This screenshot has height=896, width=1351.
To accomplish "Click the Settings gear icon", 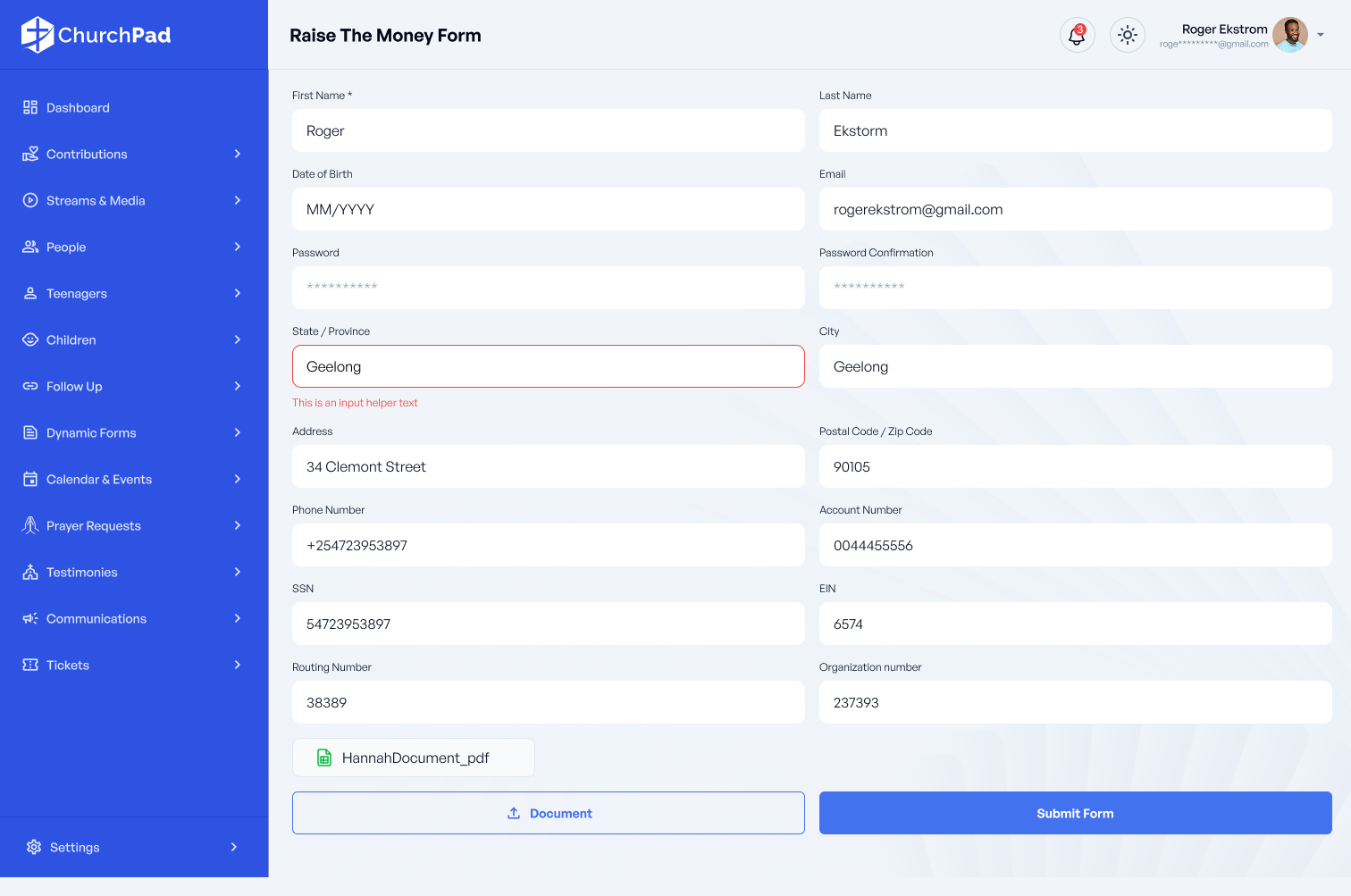I will pyautogui.click(x=34, y=847).
